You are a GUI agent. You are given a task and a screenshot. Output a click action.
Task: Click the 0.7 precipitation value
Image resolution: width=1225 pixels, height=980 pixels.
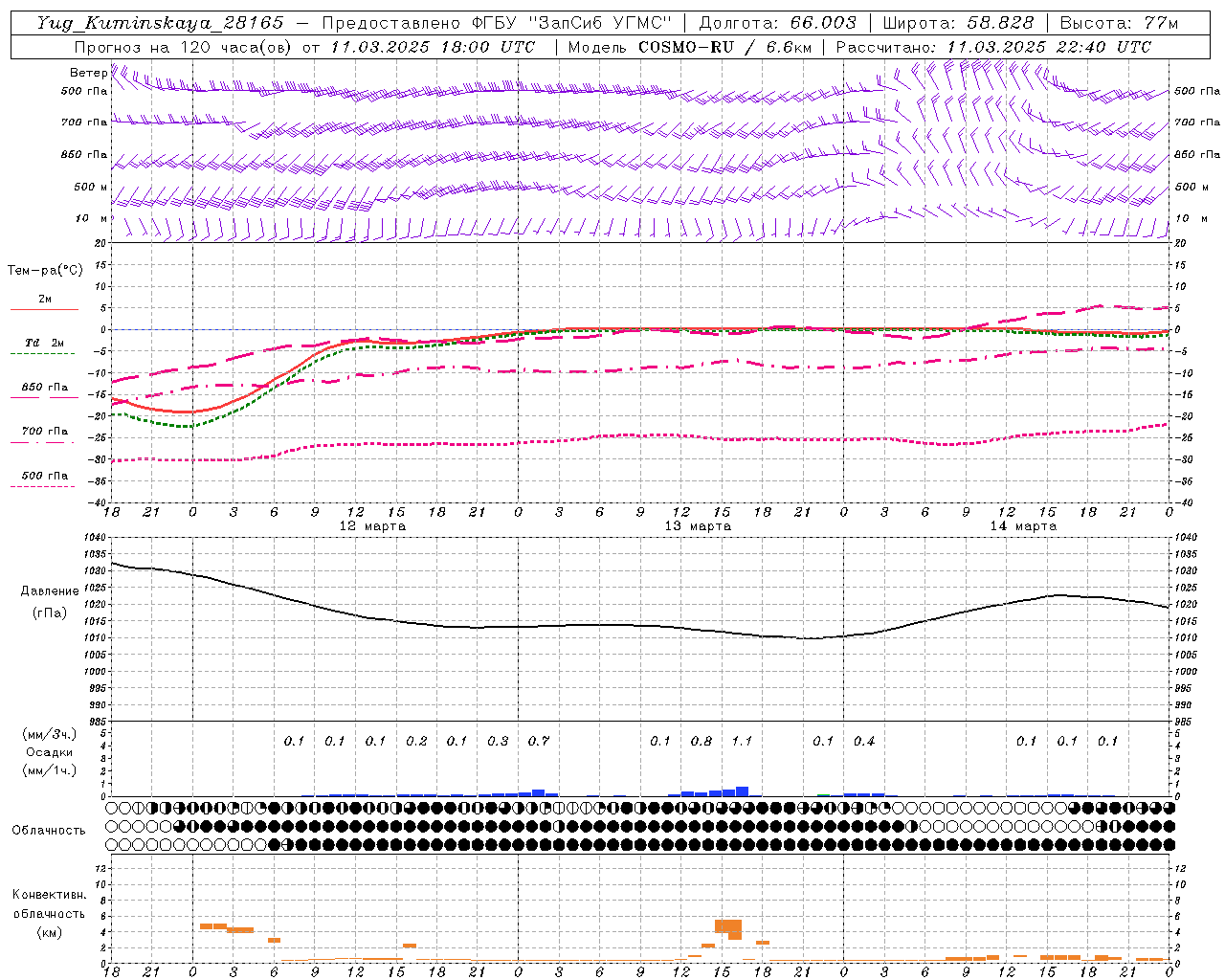[539, 742]
